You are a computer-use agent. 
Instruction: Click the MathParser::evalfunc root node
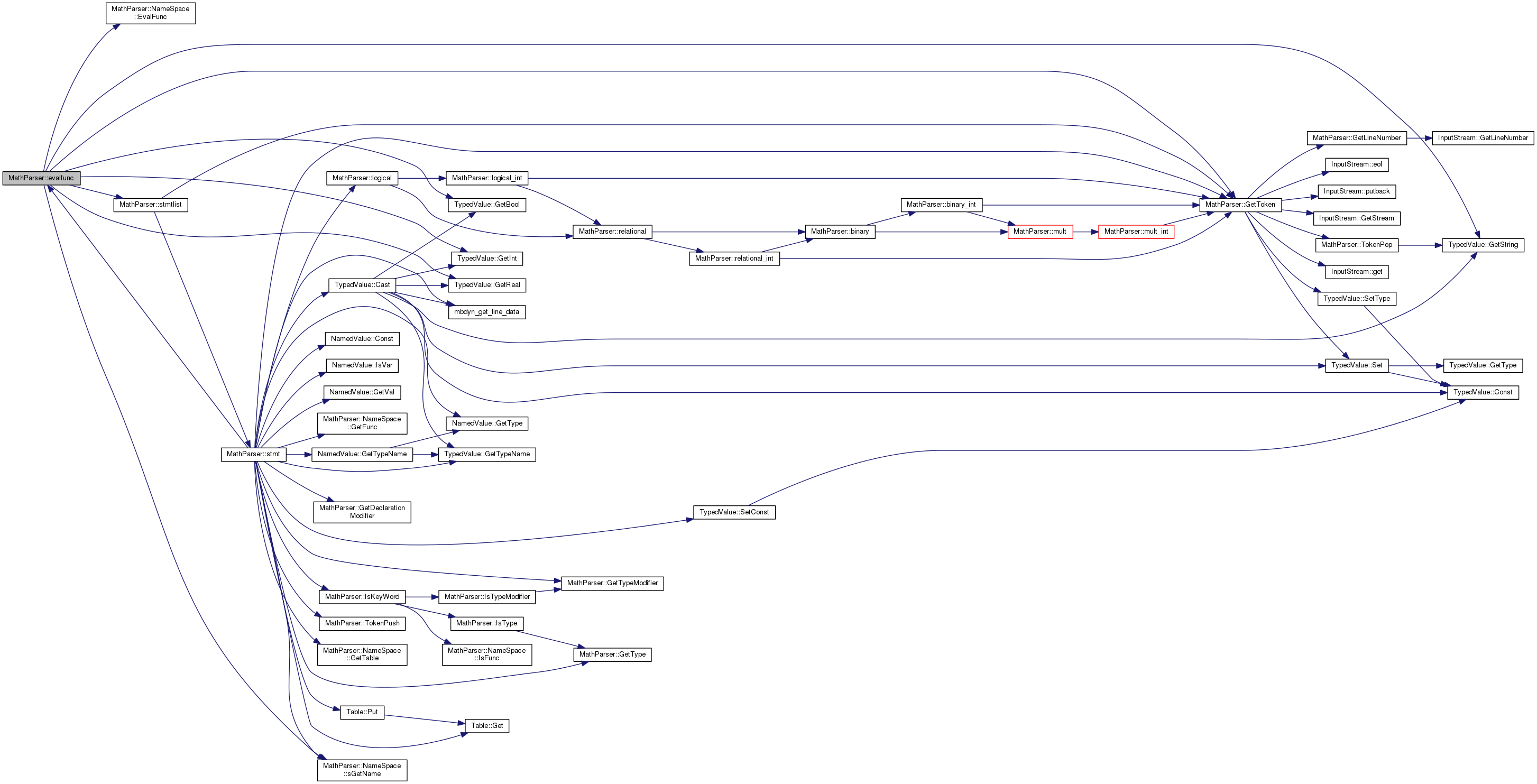coord(41,178)
